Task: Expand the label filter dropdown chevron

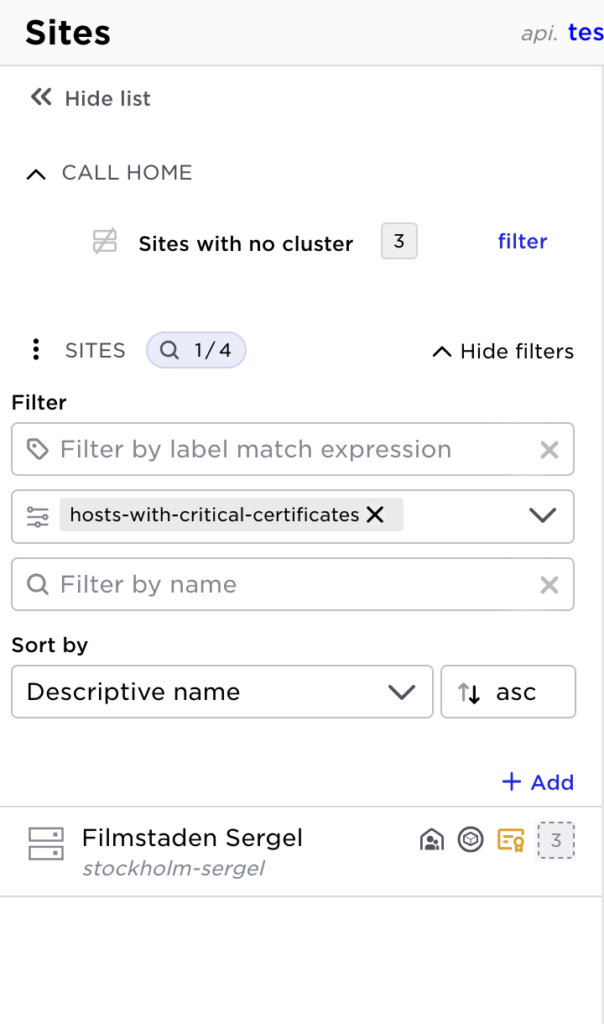Action: coord(543,516)
